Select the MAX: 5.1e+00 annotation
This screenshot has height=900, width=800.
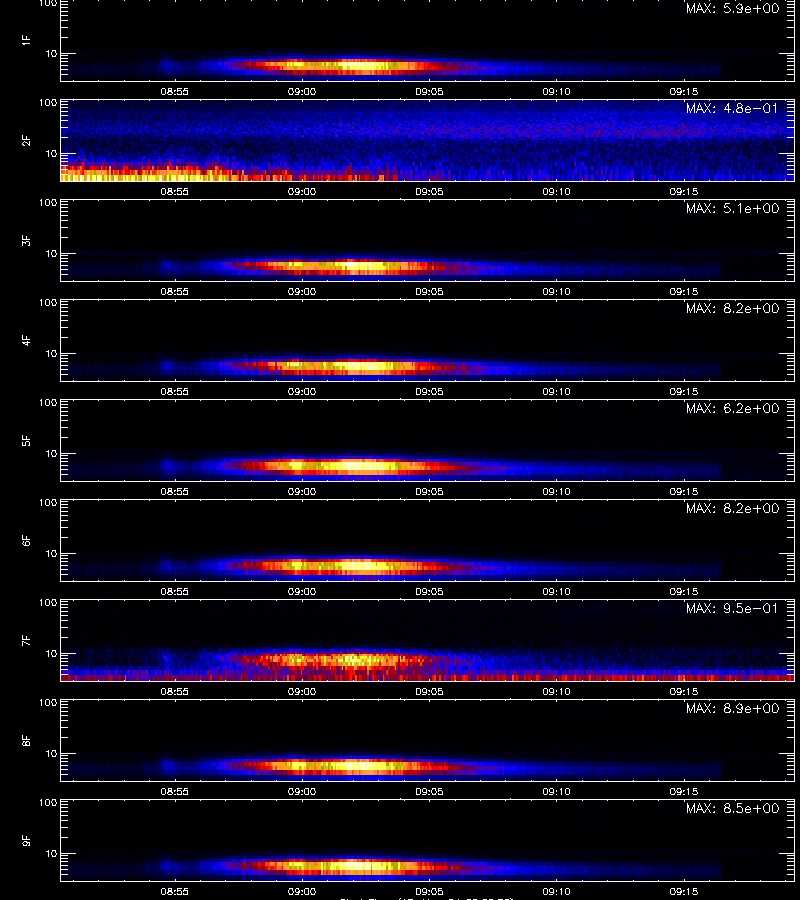(732, 208)
